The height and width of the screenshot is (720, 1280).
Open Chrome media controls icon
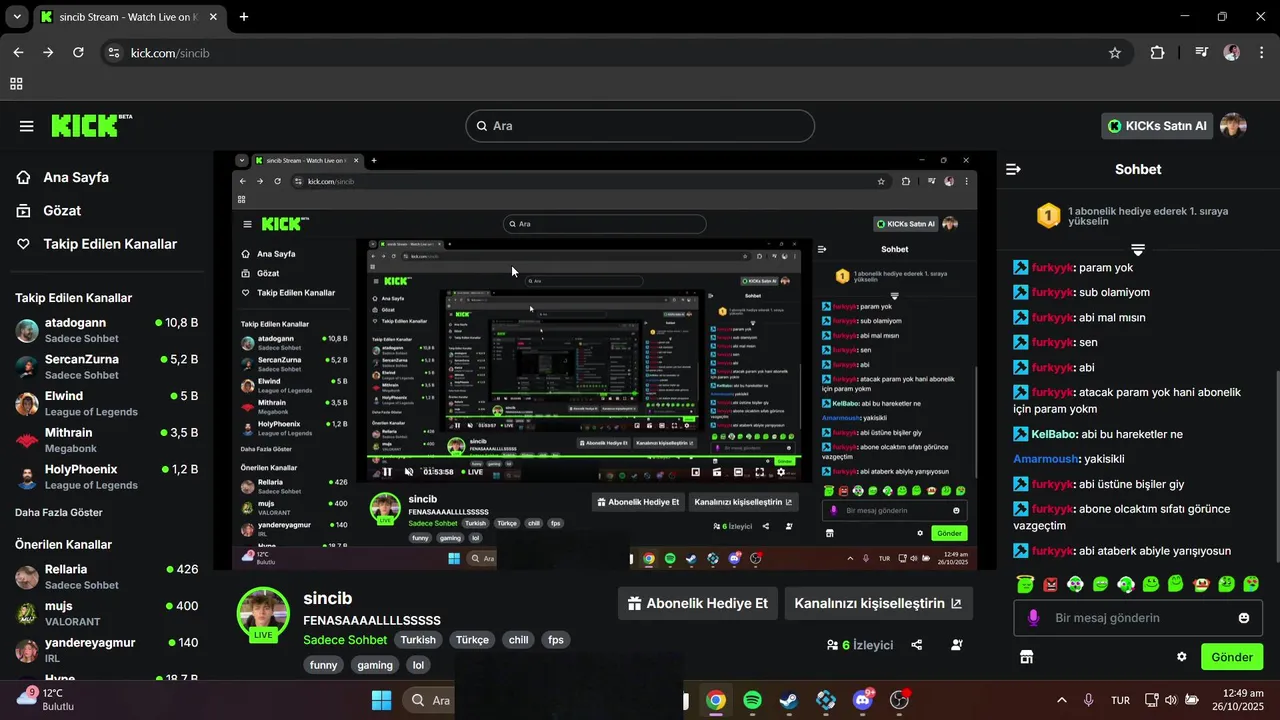pyautogui.click(x=1201, y=53)
